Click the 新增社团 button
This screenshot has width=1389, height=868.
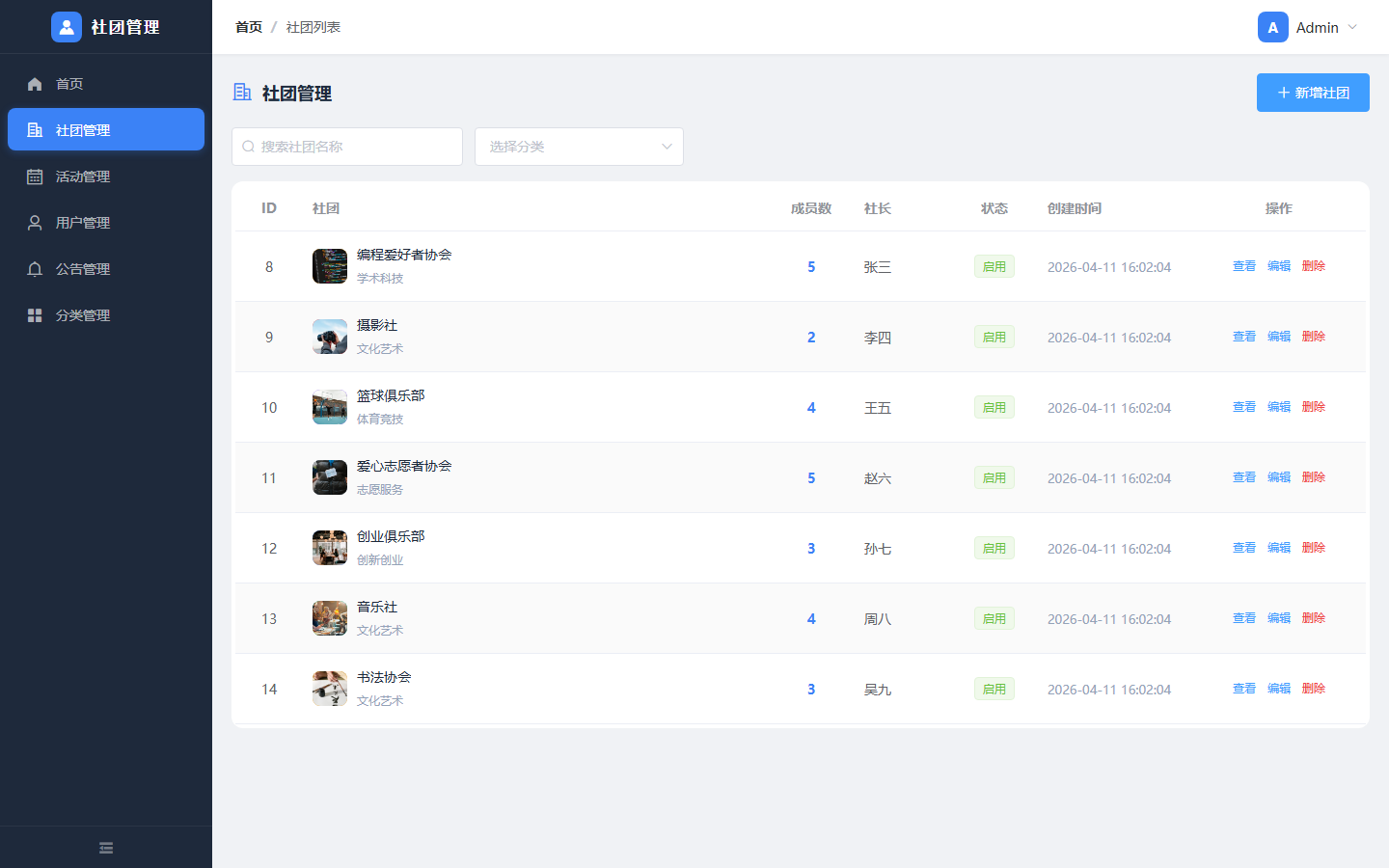coord(1313,93)
